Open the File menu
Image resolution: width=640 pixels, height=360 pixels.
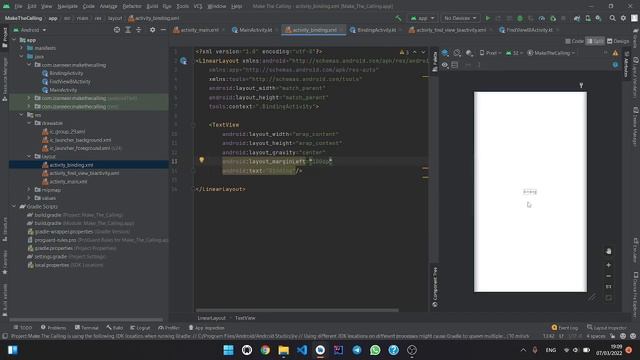(x=18, y=6)
